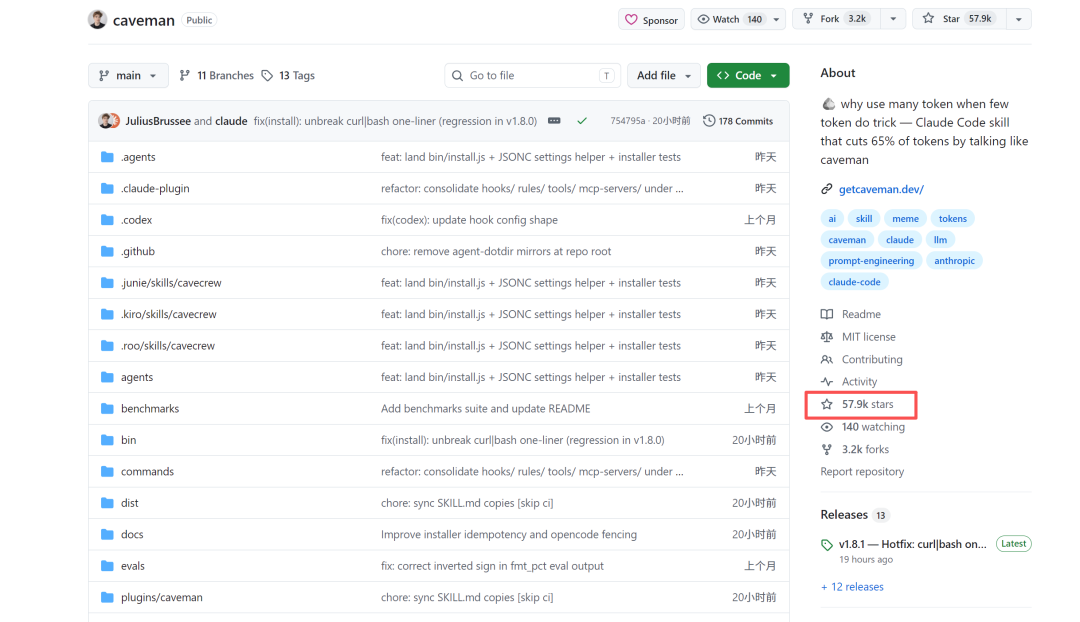Open the Readme link in About
This screenshot has height=622, width=1080.
pos(861,314)
